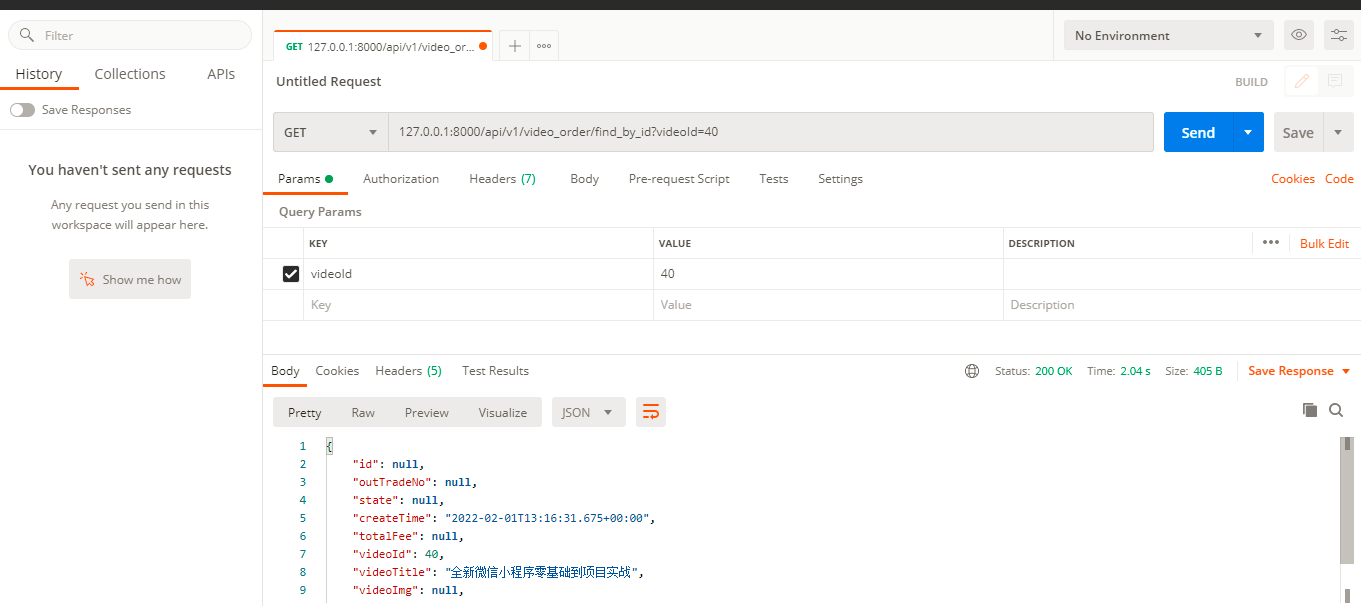Open manage environments settings icon
Image resolution: width=1361 pixels, height=606 pixels.
[x=1339, y=35]
